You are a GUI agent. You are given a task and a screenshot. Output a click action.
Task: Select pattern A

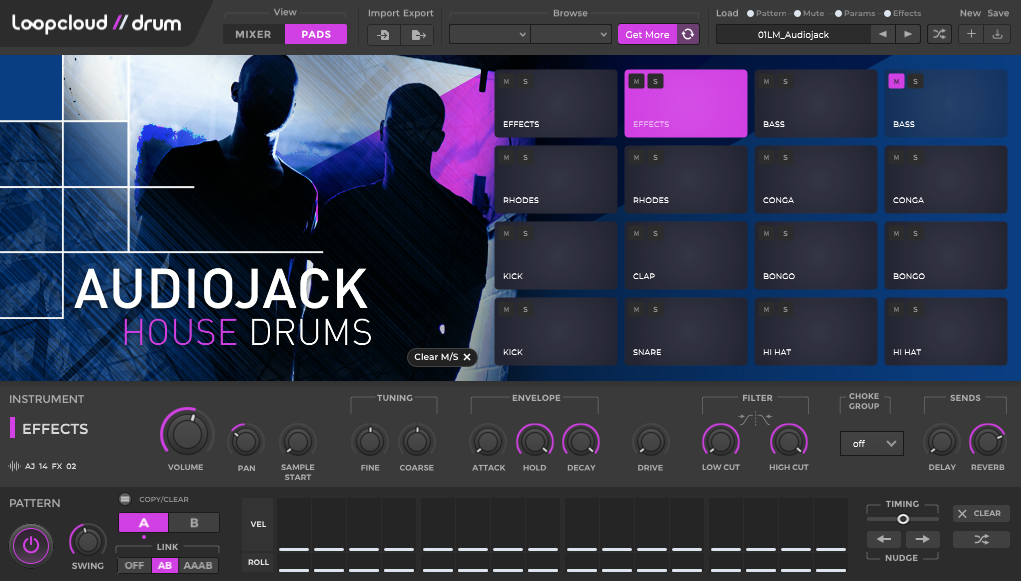(x=144, y=523)
